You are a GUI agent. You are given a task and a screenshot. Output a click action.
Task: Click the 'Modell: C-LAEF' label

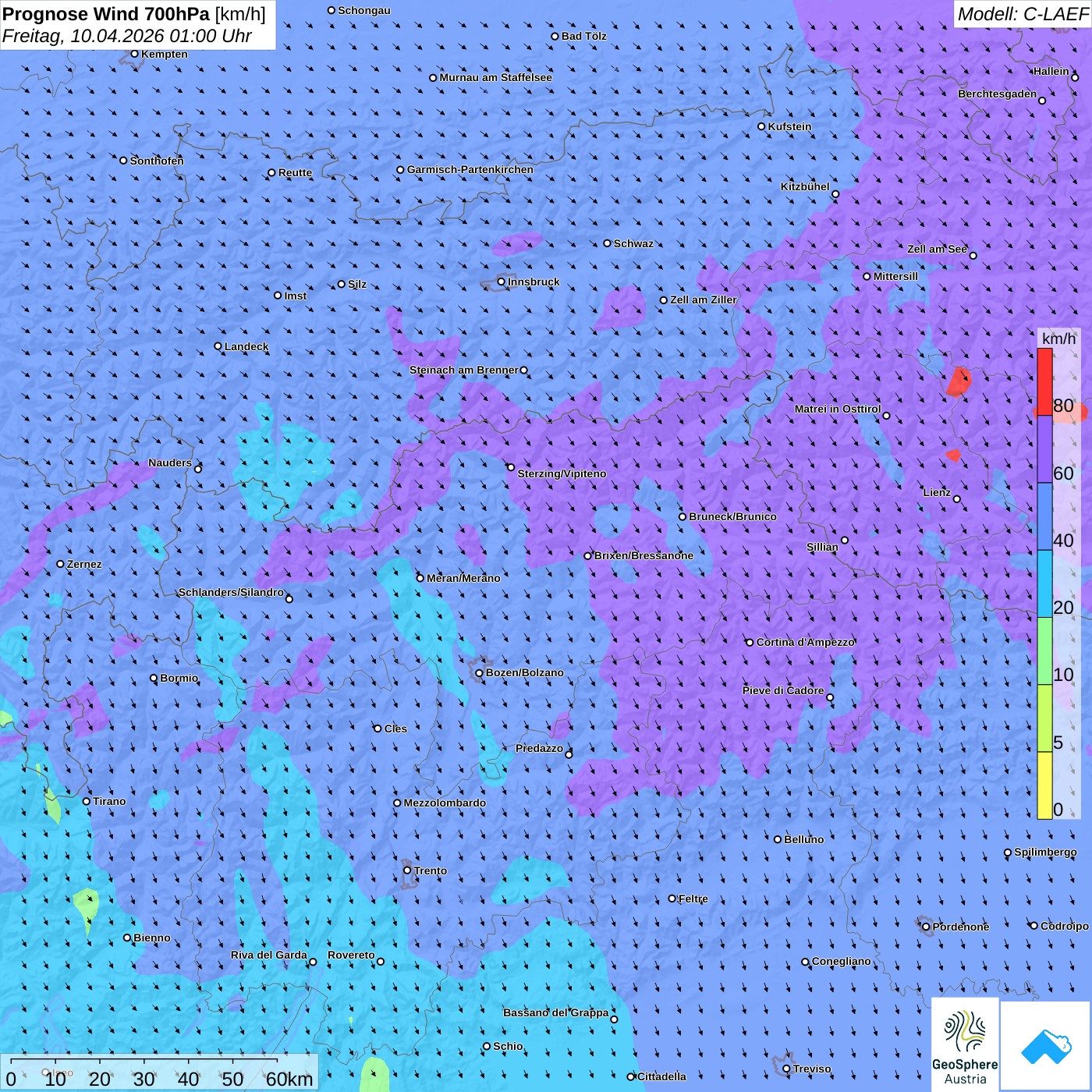1022,14
